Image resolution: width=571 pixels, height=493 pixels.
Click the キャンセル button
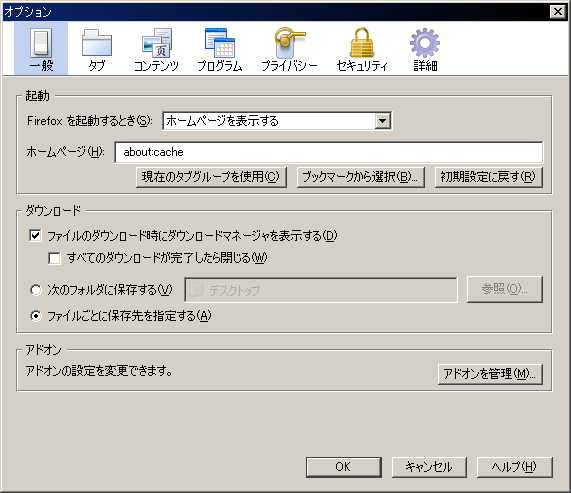[x=429, y=467]
